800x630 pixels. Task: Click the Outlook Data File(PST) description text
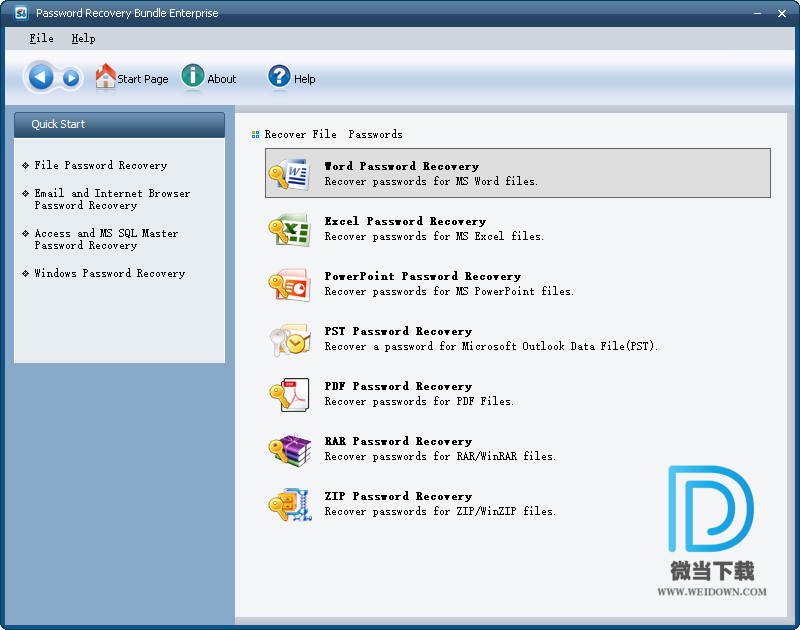pyautogui.click(x=491, y=347)
